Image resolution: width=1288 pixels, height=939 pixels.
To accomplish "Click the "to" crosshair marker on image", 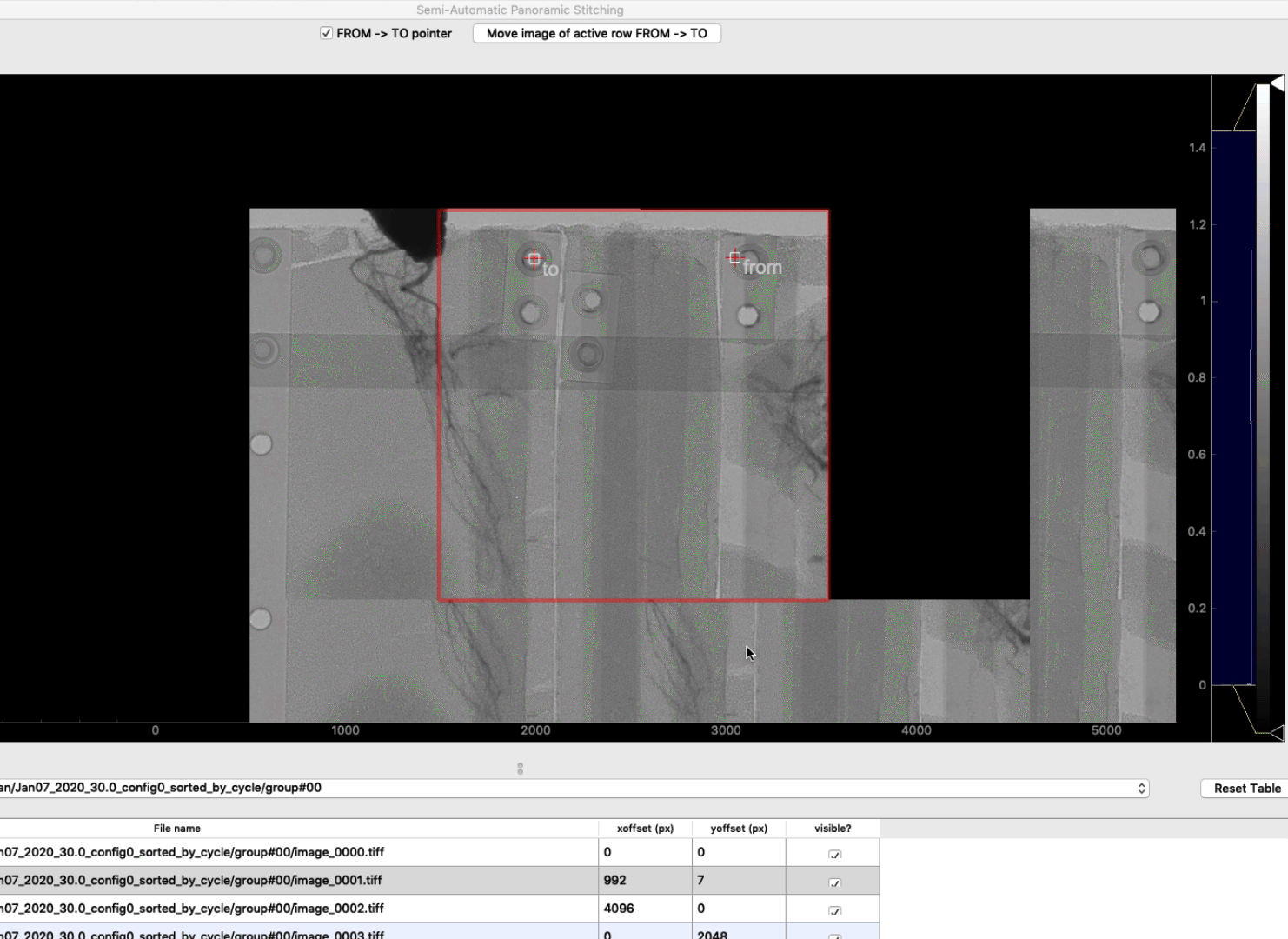I will point(534,258).
